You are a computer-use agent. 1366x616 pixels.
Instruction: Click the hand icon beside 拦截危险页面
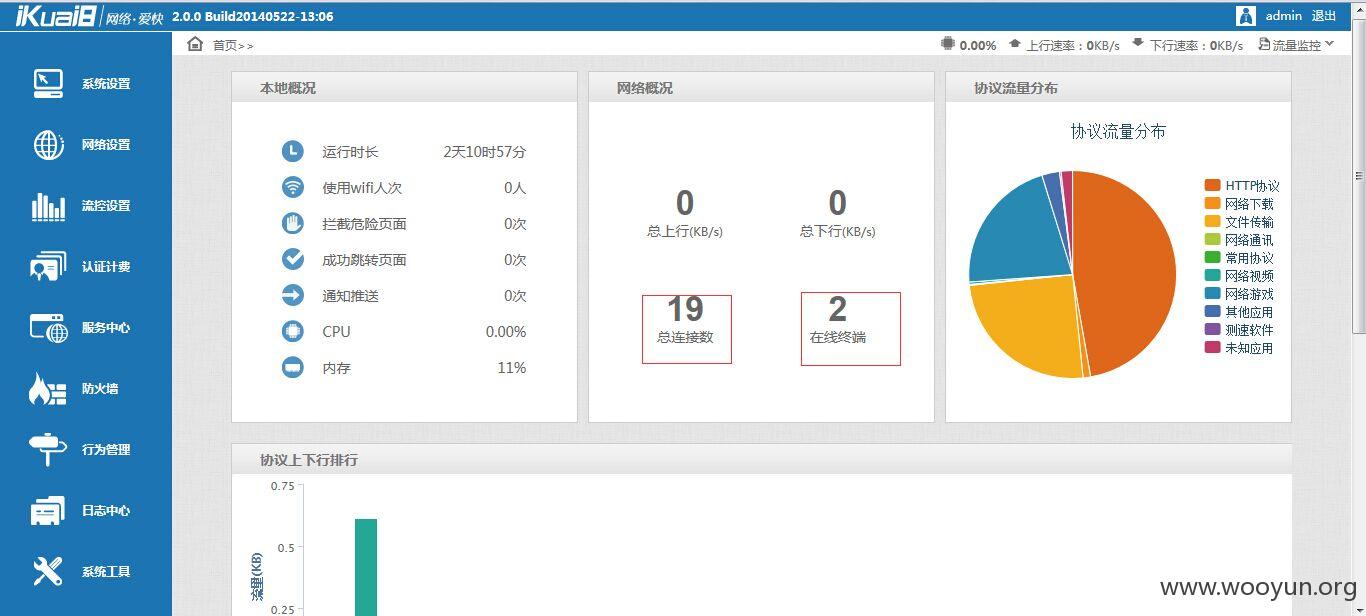[292, 224]
